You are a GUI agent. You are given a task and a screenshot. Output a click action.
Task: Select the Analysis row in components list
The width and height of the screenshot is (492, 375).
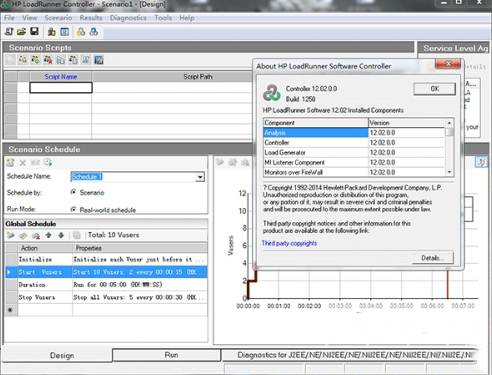click(x=354, y=133)
